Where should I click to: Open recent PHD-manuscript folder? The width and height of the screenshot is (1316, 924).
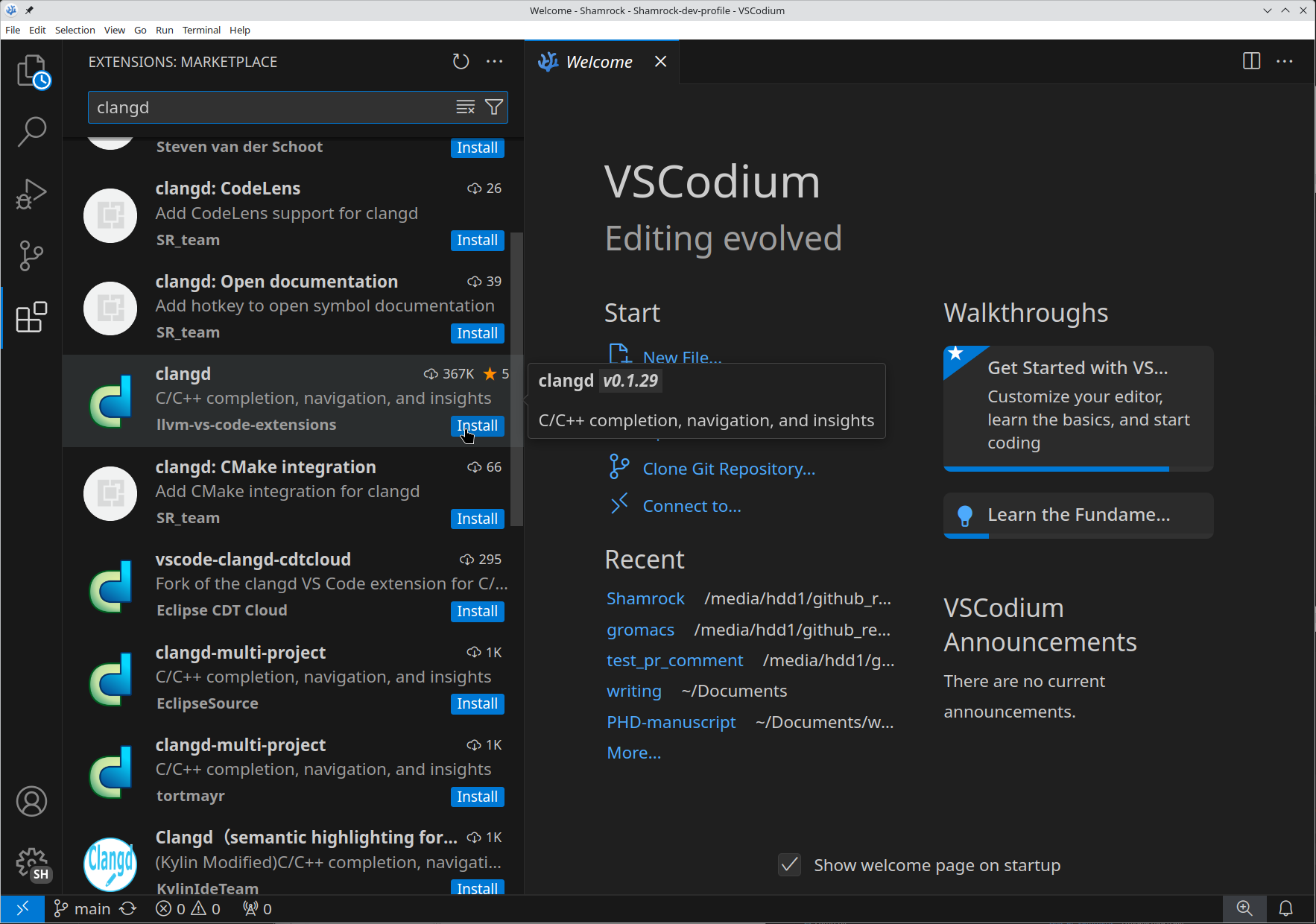coord(671,722)
